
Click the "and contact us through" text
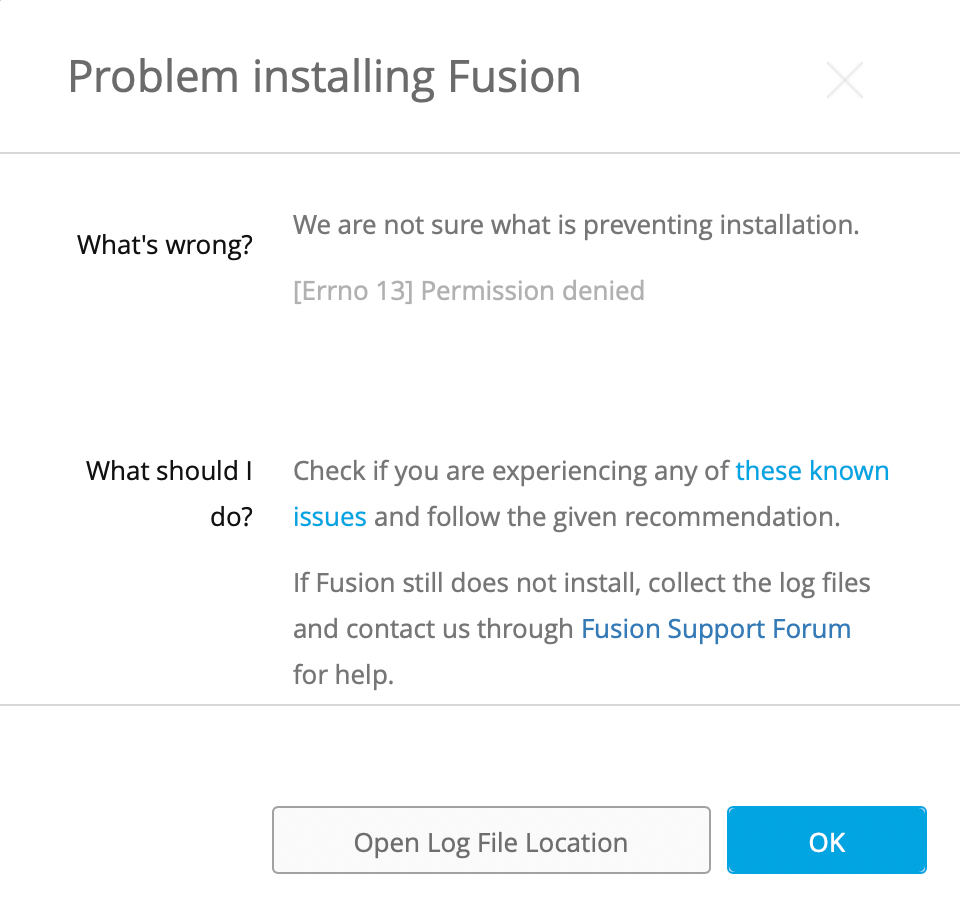click(x=434, y=628)
